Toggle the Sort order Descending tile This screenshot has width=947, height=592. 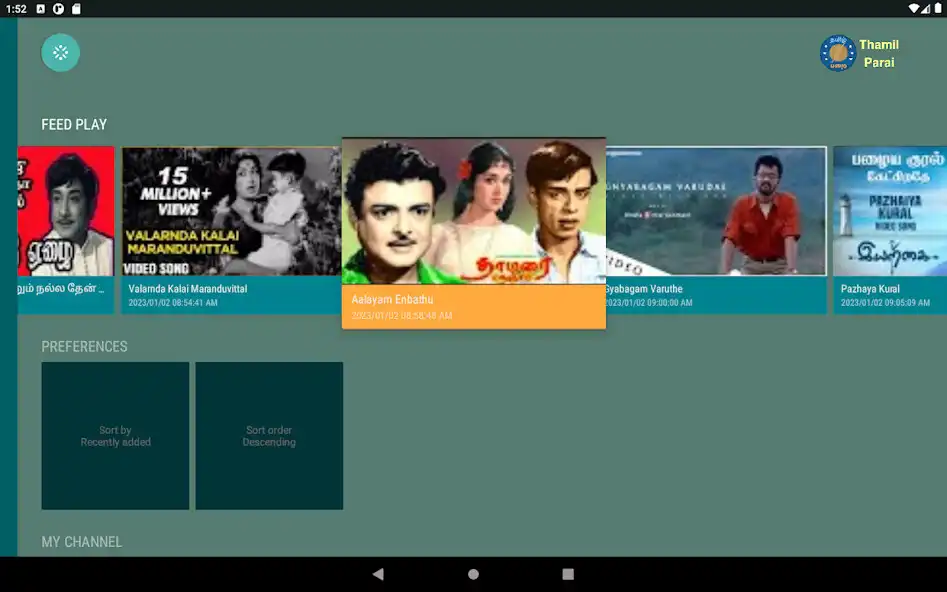(x=269, y=436)
